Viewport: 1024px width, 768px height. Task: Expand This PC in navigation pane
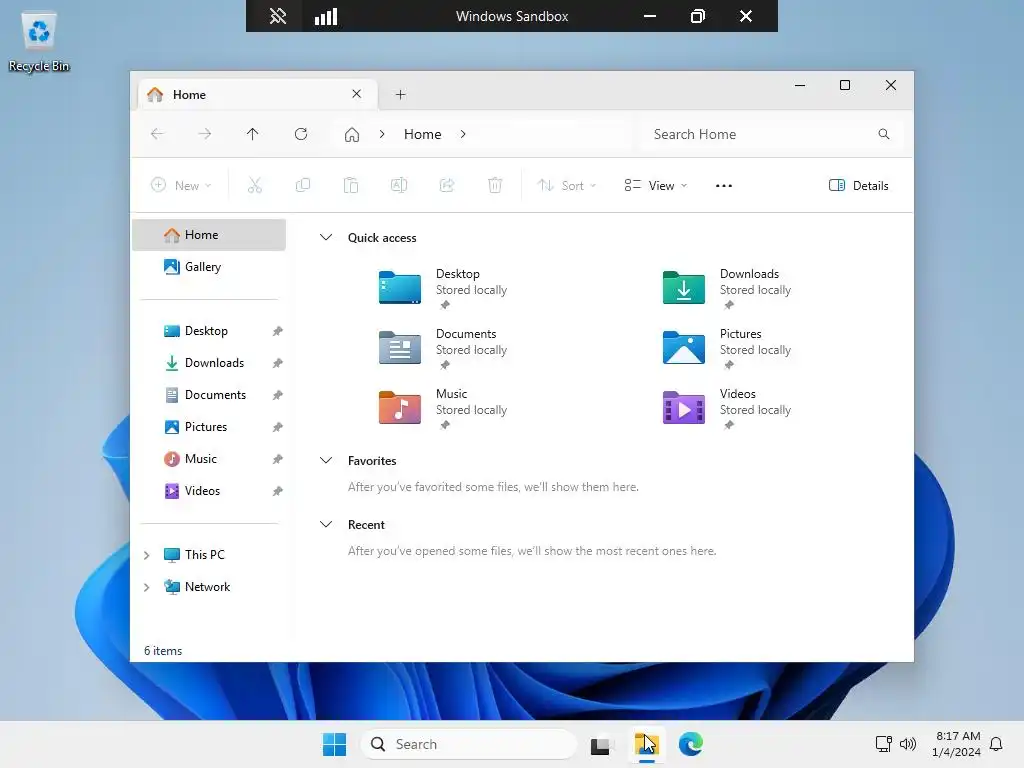point(147,555)
